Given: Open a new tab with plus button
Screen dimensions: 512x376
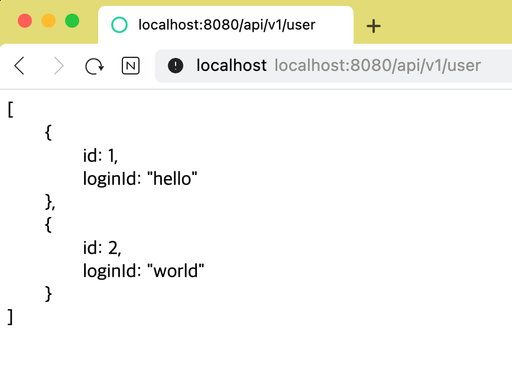Looking at the screenshot, I should 373,26.
